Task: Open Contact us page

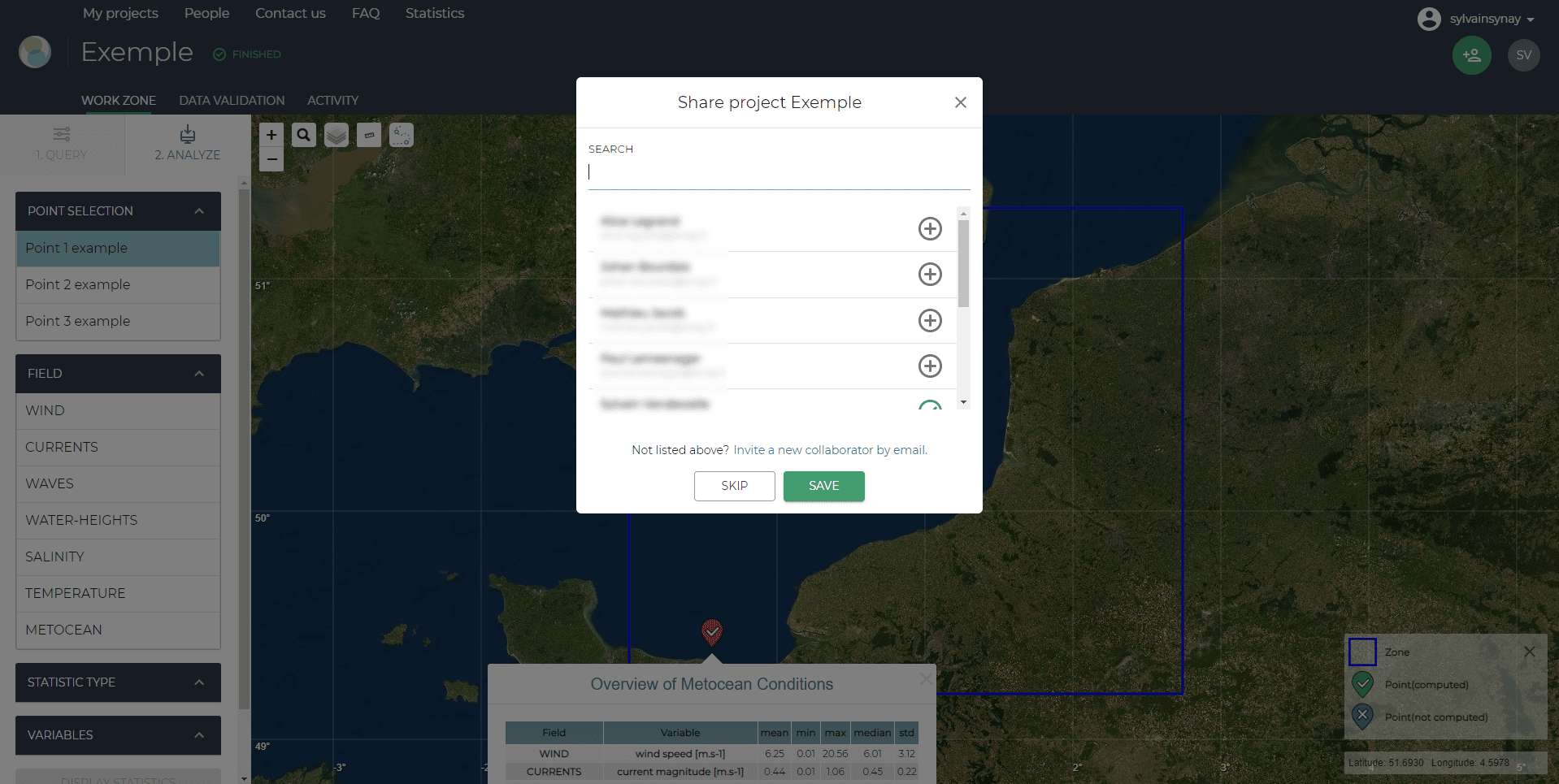Action: [x=290, y=13]
